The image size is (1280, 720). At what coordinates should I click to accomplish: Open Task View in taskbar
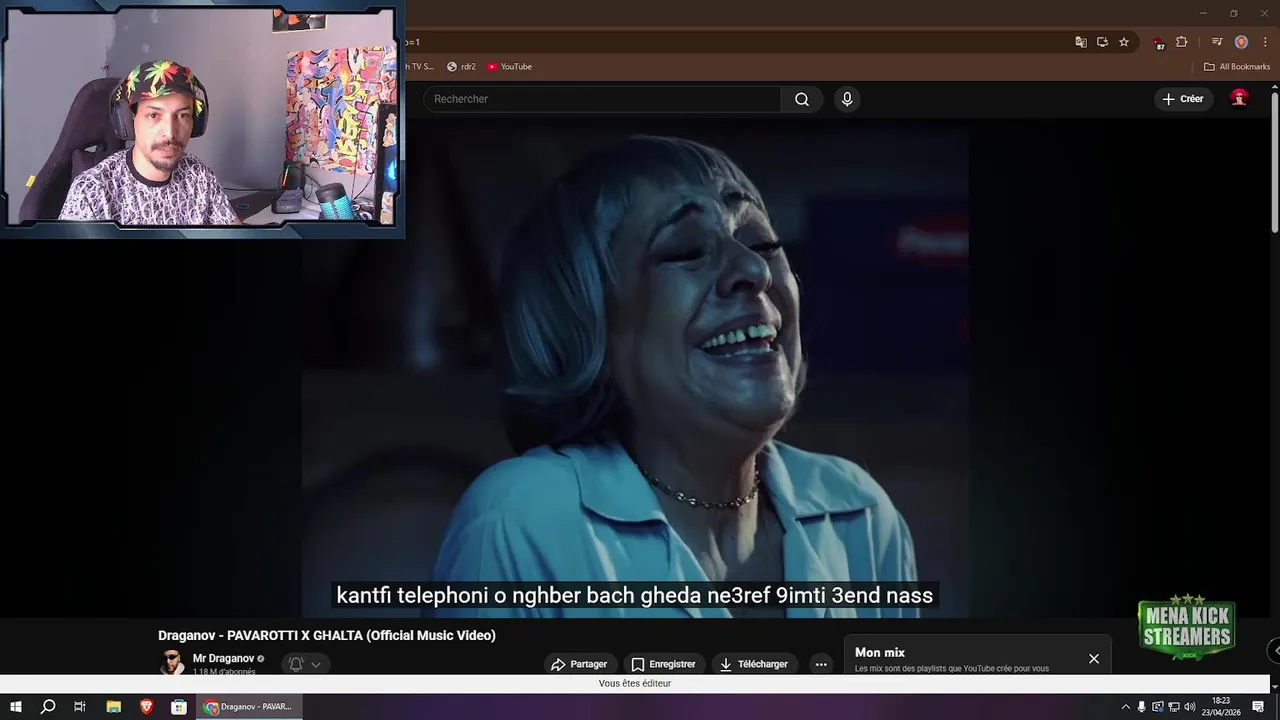[x=80, y=707]
